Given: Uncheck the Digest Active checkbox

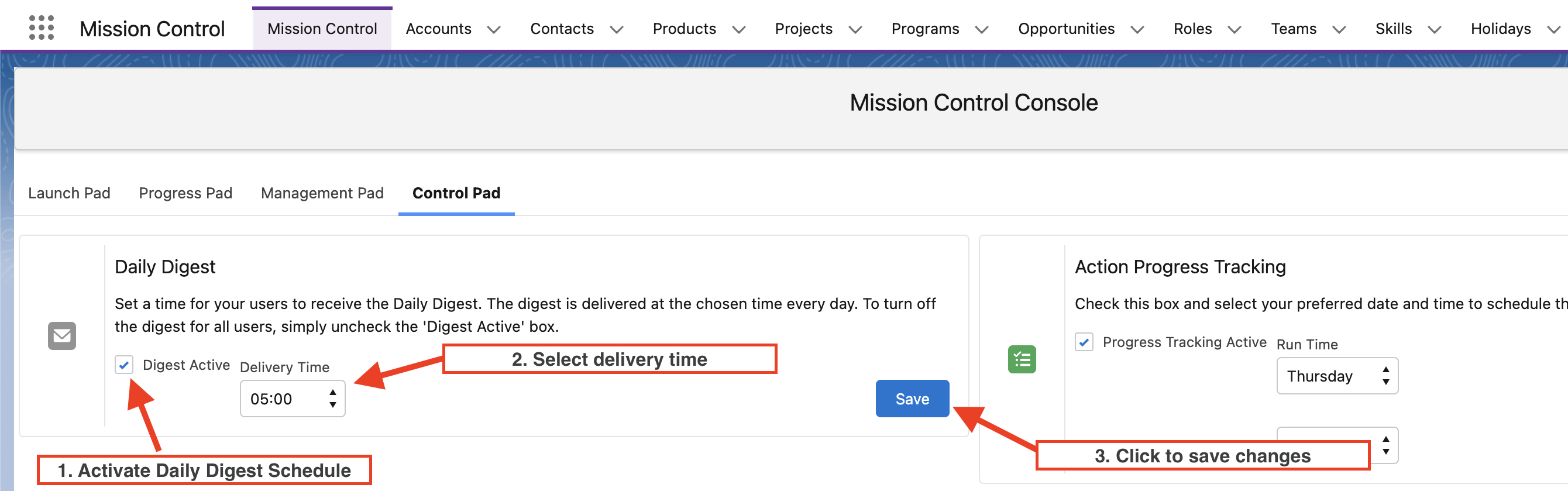Looking at the screenshot, I should tap(124, 365).
